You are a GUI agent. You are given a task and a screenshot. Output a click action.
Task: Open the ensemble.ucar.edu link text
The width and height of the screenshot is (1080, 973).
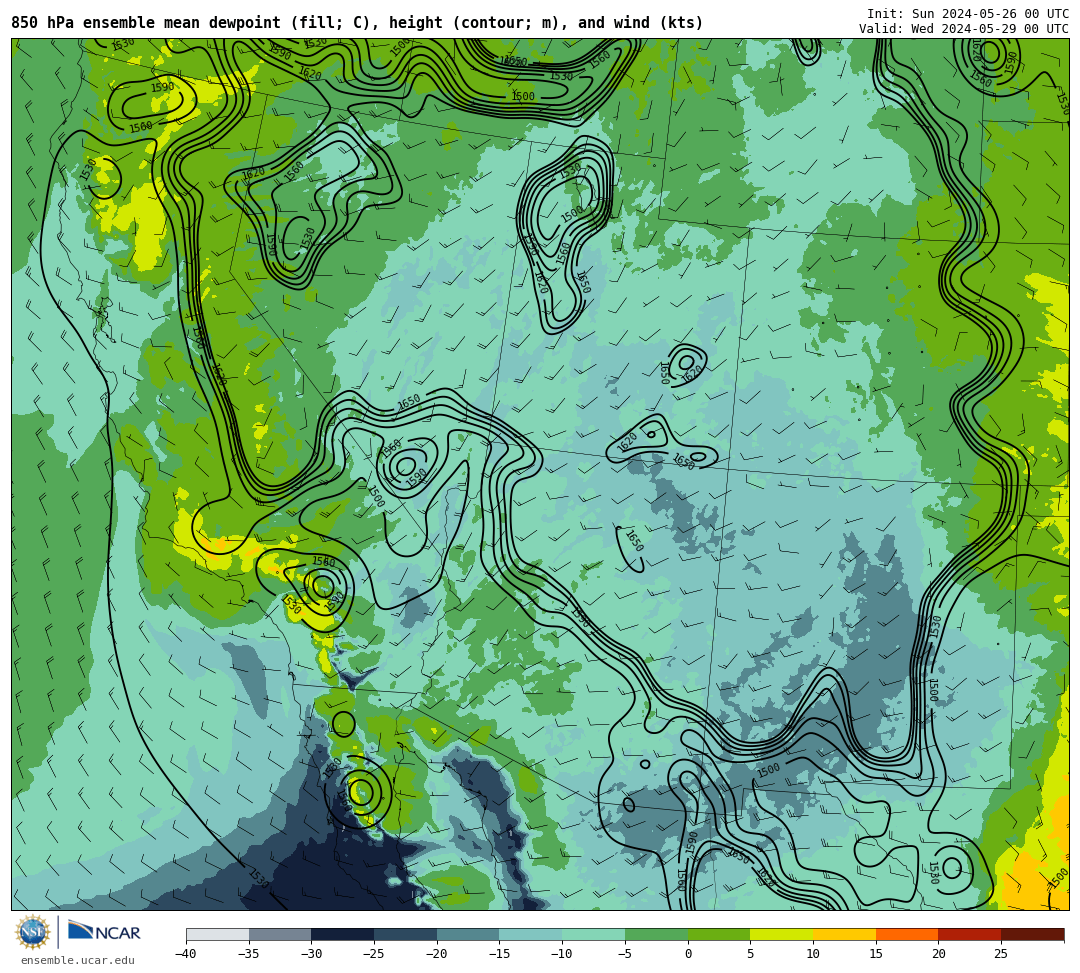[x=78, y=960]
